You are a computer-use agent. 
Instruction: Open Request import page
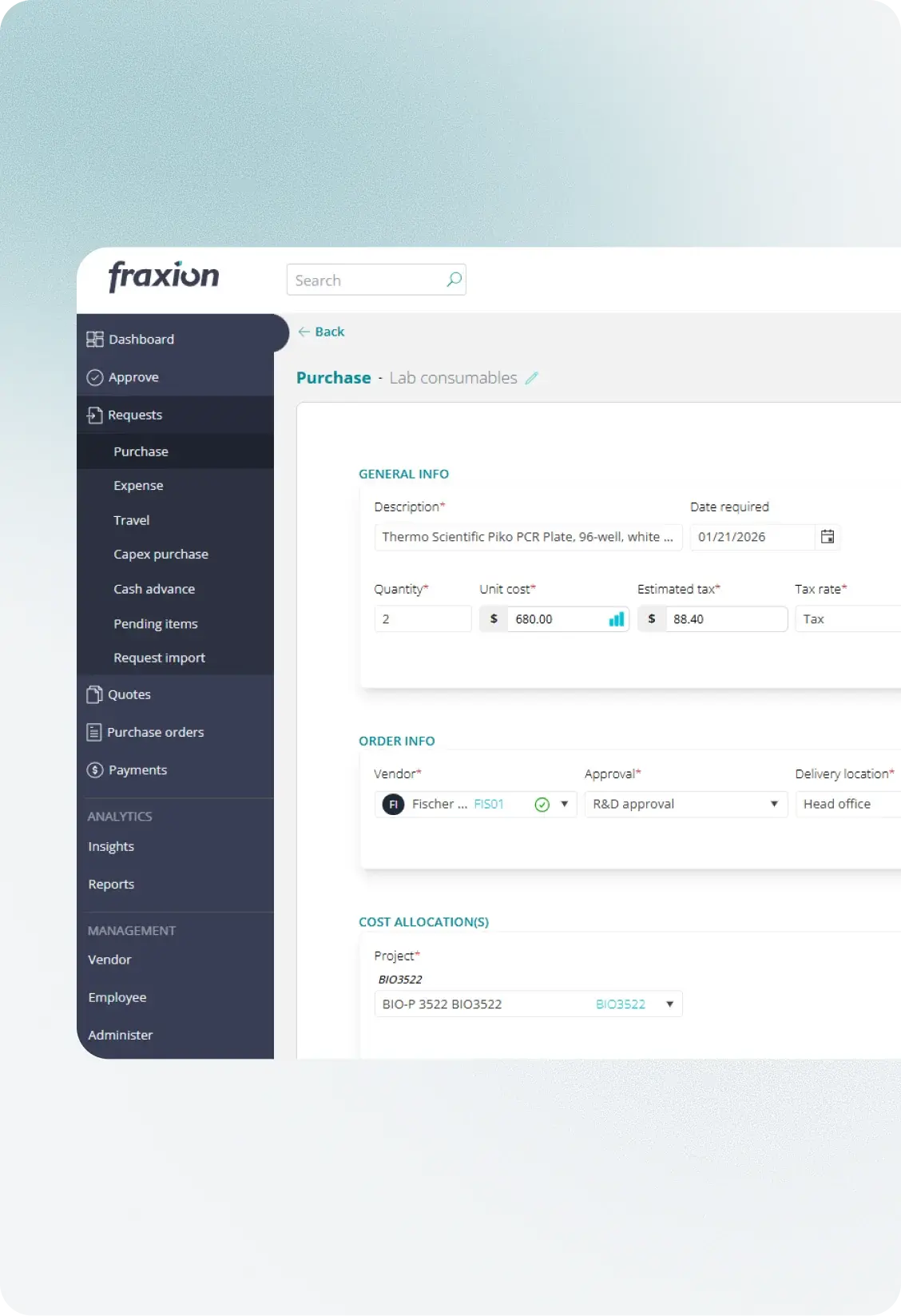[159, 658]
